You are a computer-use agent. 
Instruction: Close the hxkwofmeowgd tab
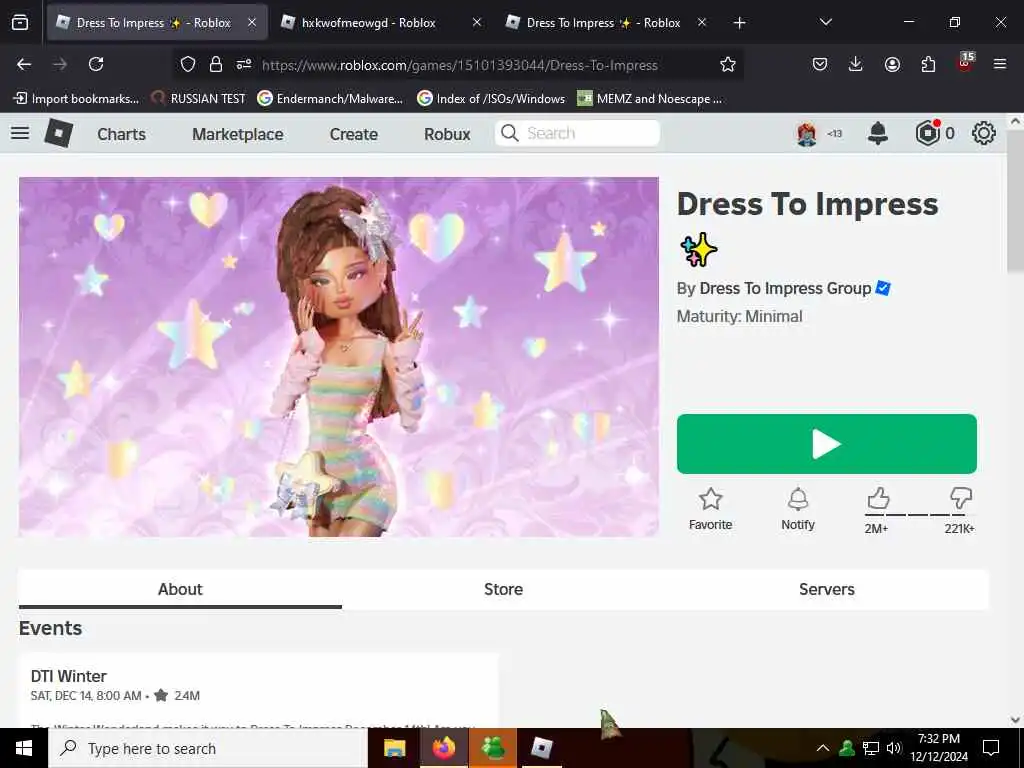[477, 22]
